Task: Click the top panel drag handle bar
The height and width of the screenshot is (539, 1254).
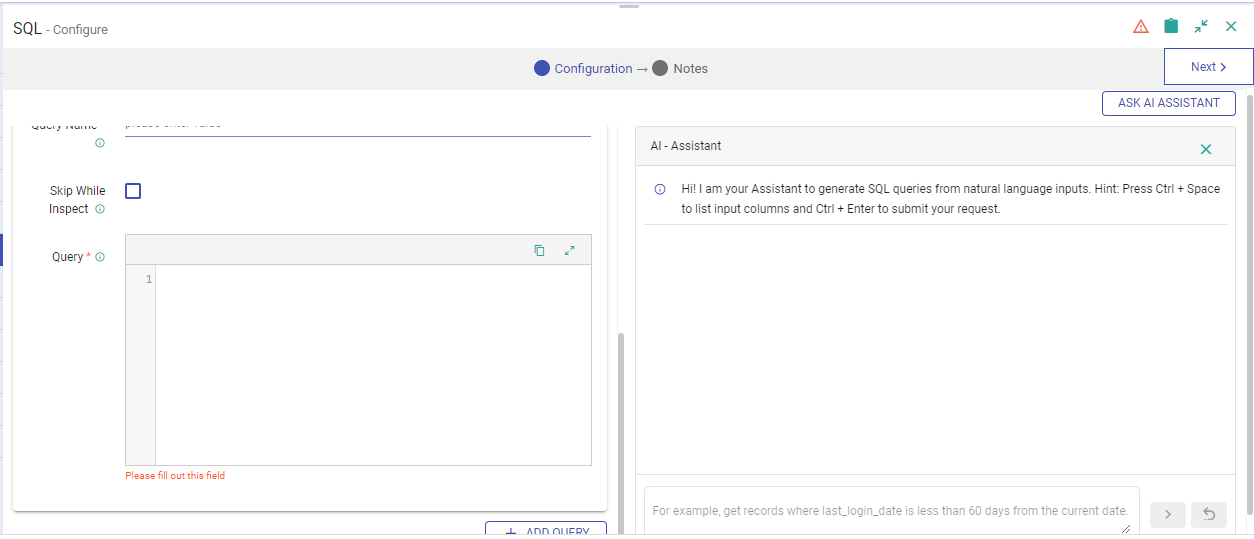Action: click(x=629, y=6)
